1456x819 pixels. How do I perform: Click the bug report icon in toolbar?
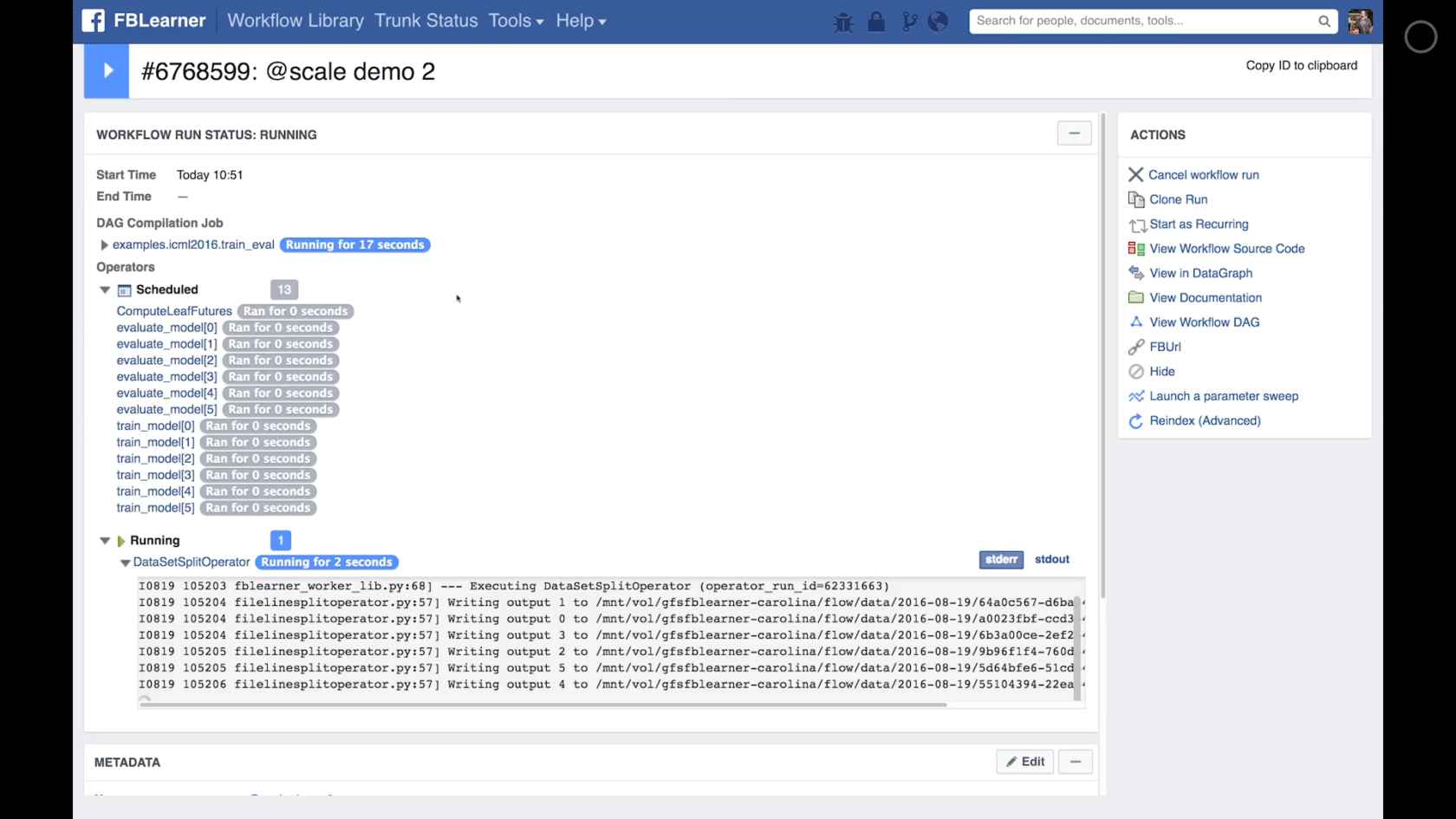(x=842, y=21)
